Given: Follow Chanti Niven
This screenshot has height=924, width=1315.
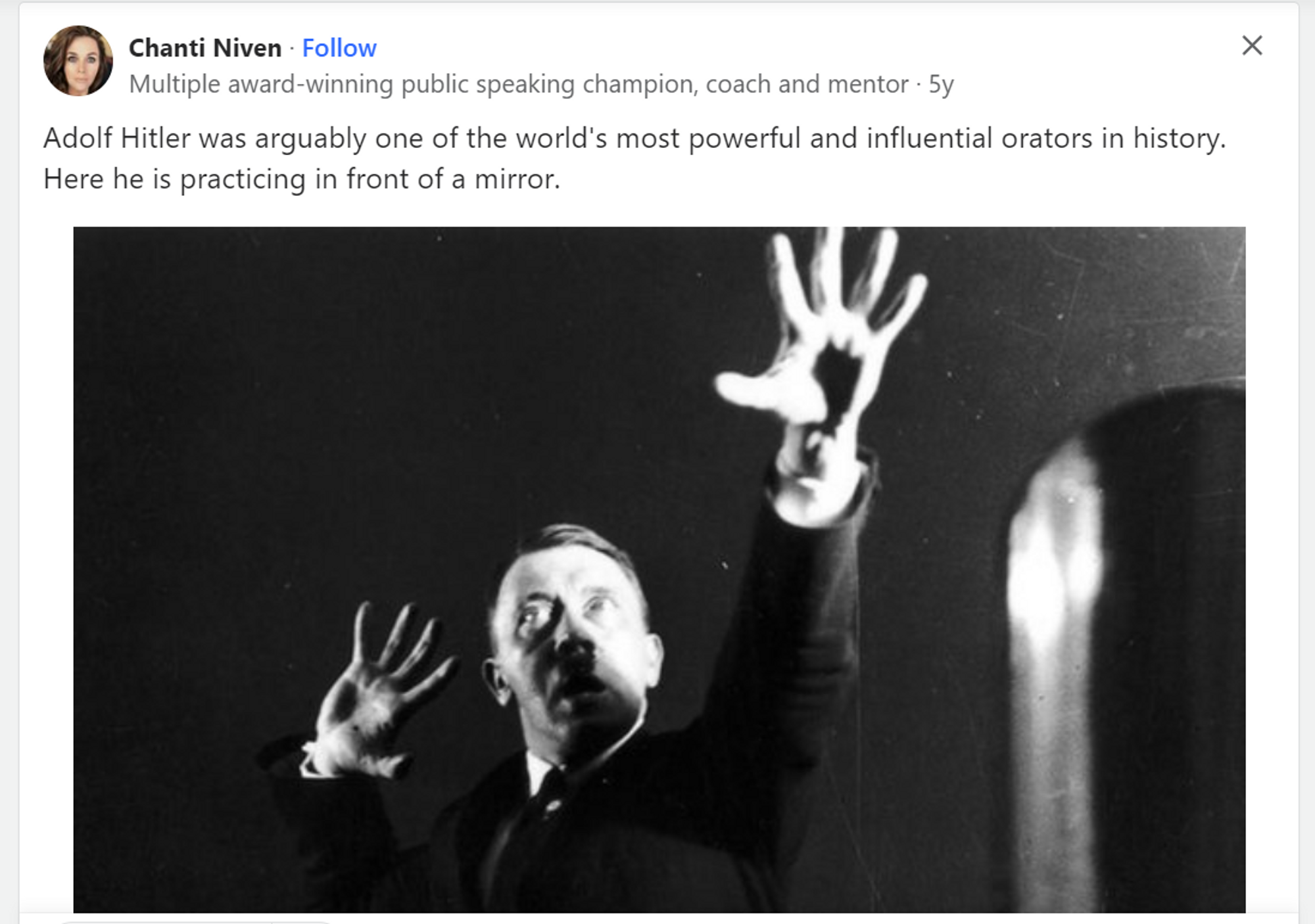Looking at the screenshot, I should coord(339,48).
